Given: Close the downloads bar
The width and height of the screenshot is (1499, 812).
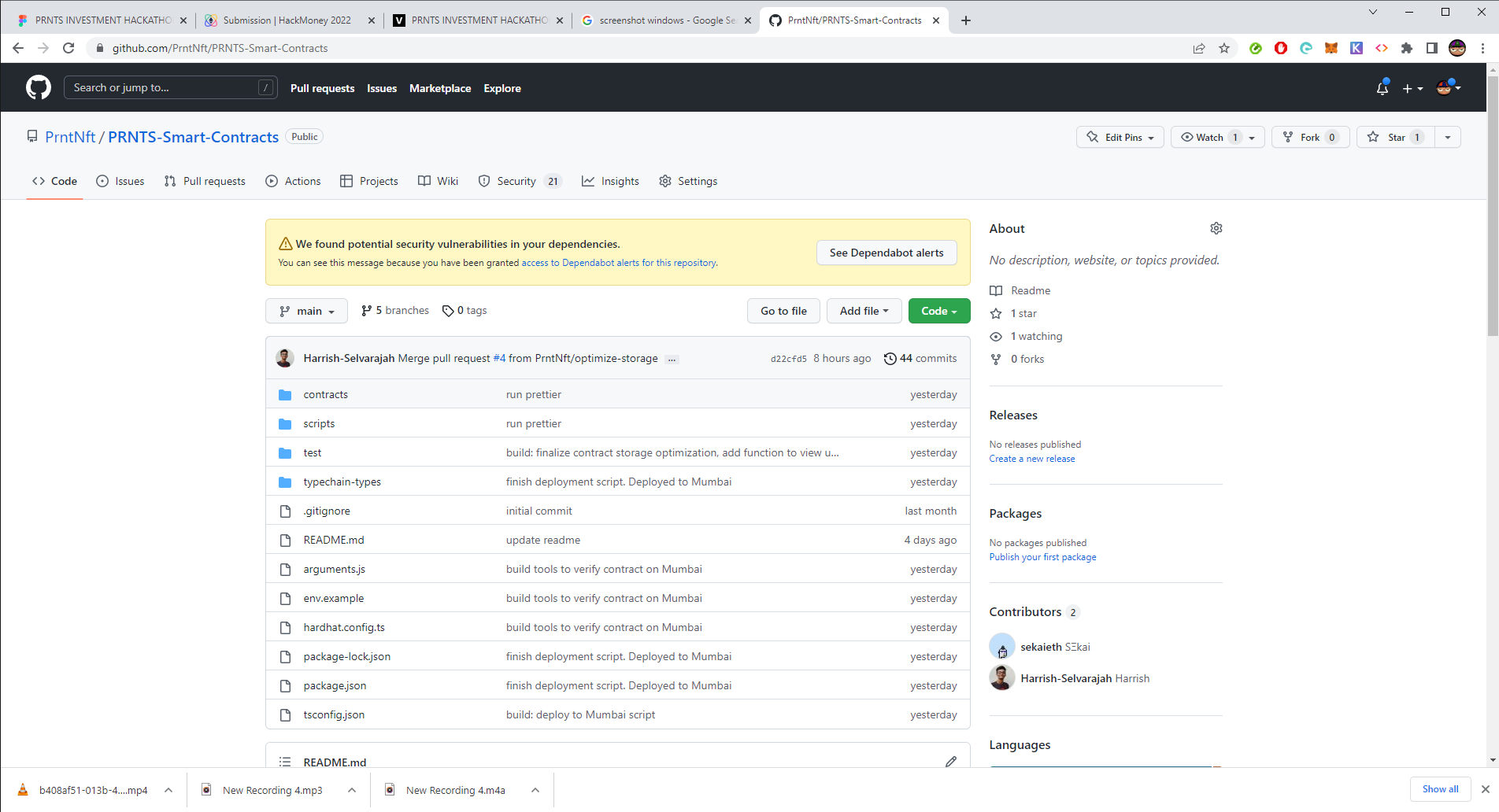Looking at the screenshot, I should point(1485,789).
